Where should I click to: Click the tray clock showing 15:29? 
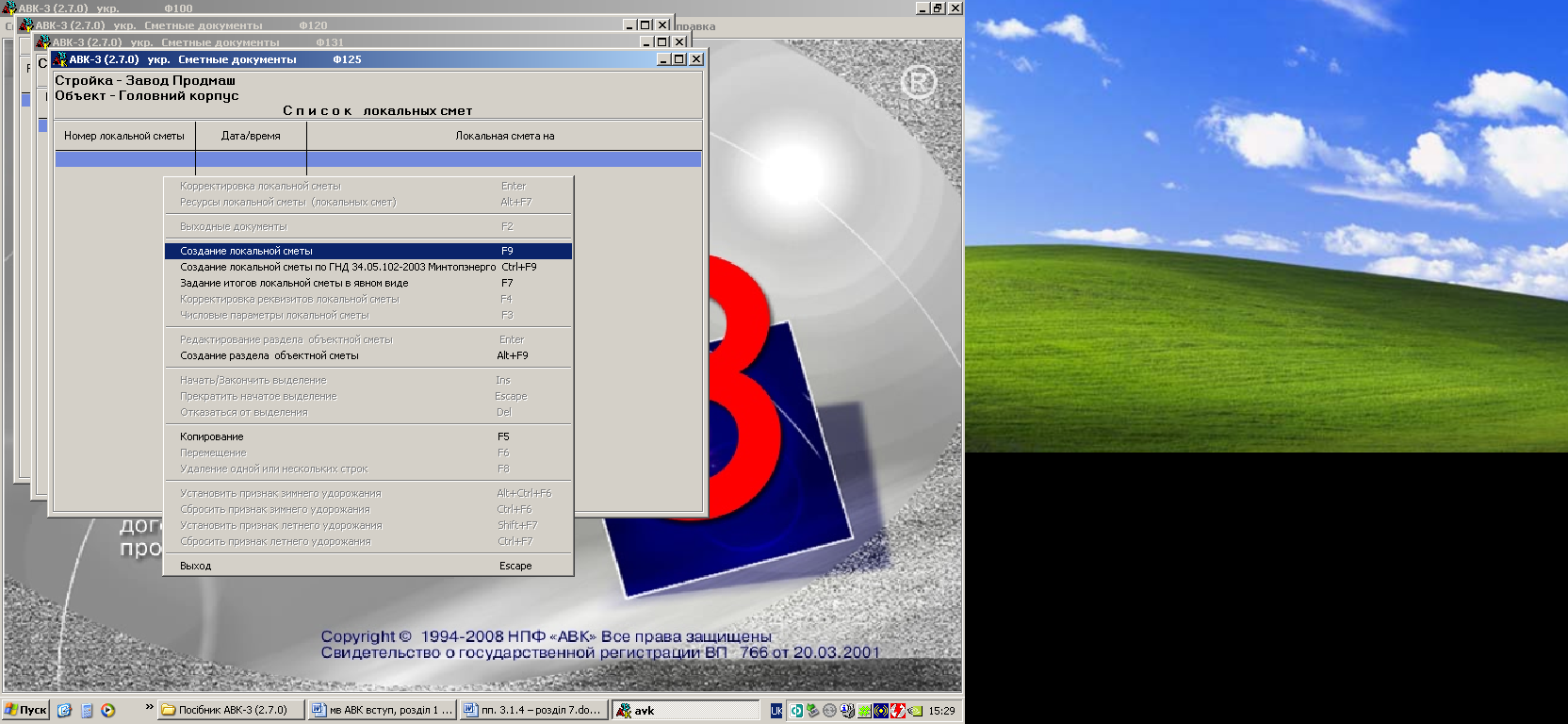click(941, 711)
